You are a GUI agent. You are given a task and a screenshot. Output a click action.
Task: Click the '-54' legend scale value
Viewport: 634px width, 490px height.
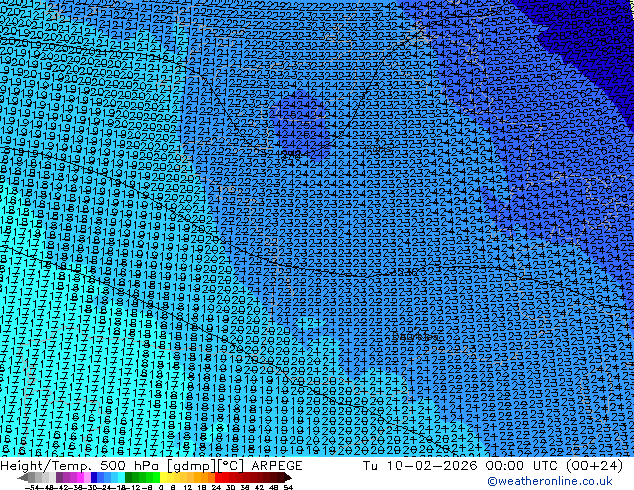(32, 488)
